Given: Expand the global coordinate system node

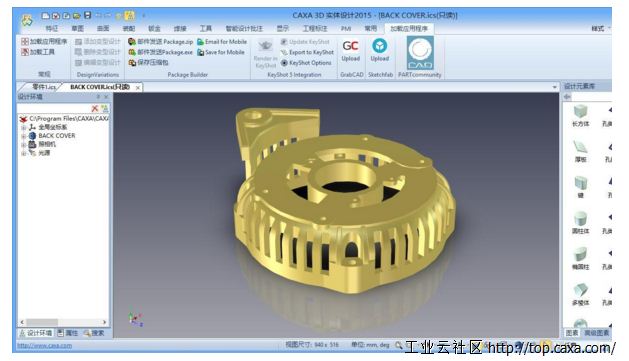Looking at the screenshot, I should pos(23,128).
